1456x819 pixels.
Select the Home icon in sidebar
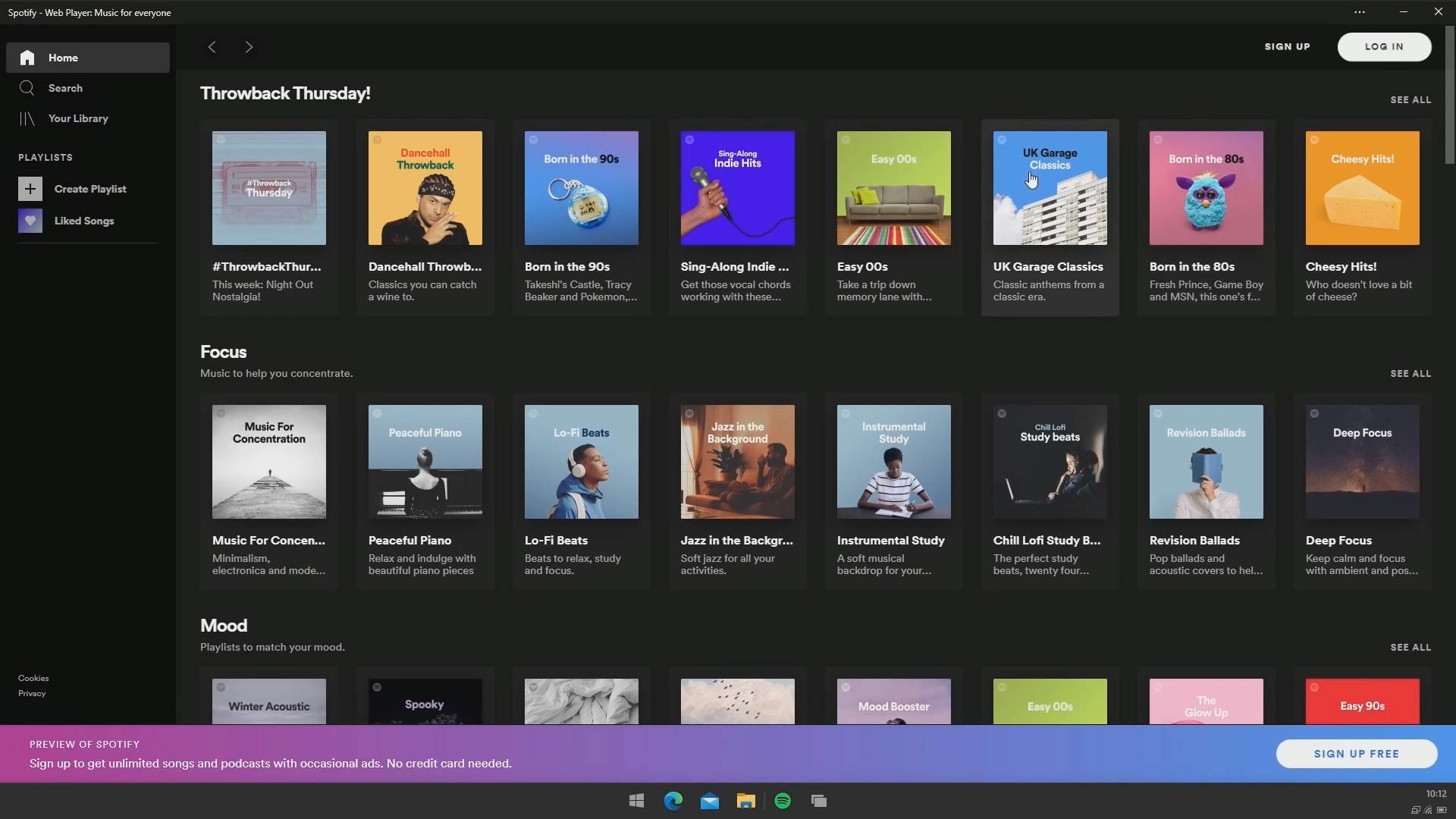click(27, 58)
